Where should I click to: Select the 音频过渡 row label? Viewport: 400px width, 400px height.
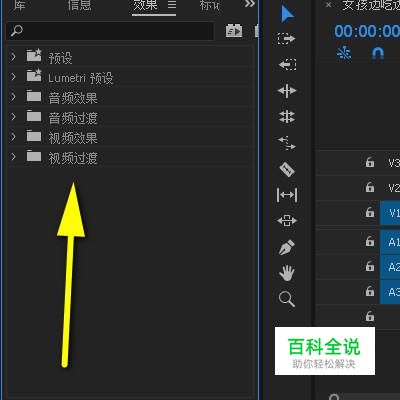[73, 118]
